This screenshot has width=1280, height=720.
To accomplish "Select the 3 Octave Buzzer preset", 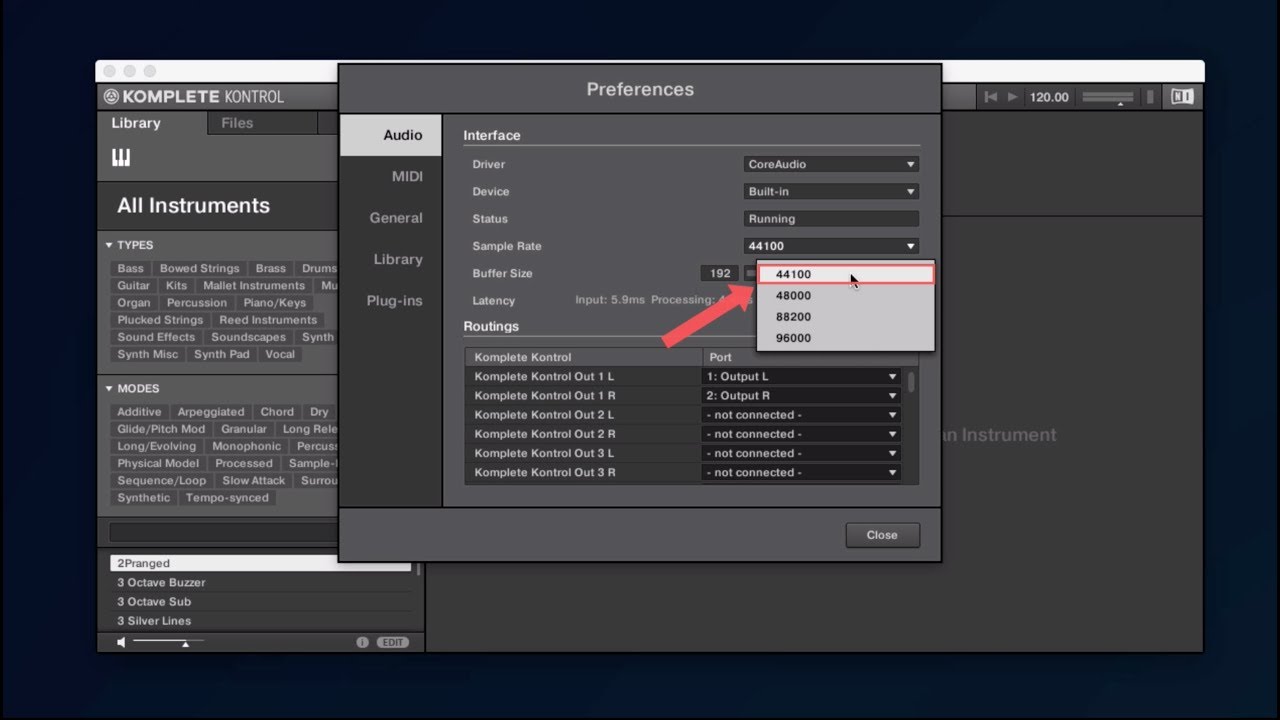I will (x=260, y=582).
